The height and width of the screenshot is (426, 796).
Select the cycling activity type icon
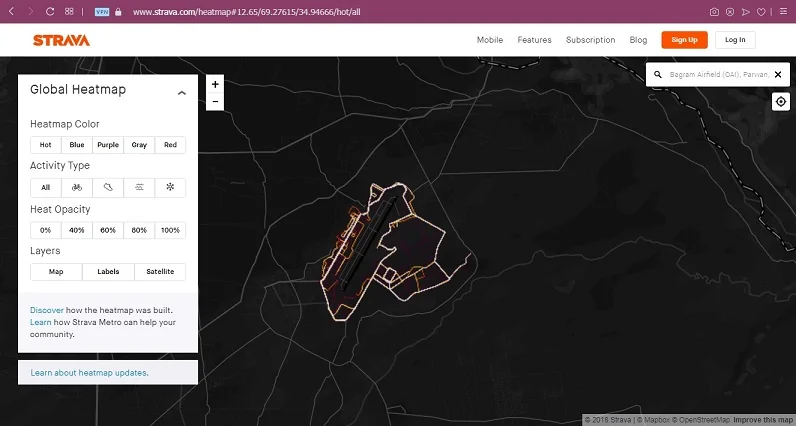77,187
